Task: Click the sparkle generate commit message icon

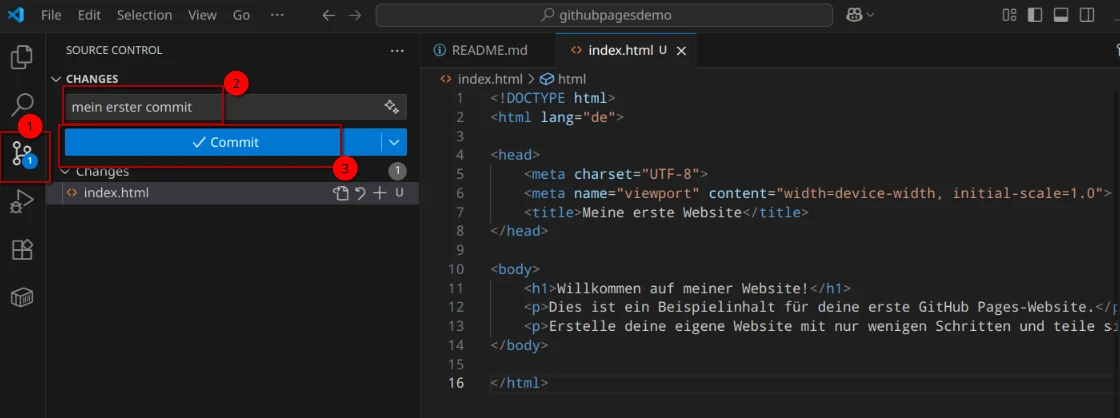Action: [392, 107]
